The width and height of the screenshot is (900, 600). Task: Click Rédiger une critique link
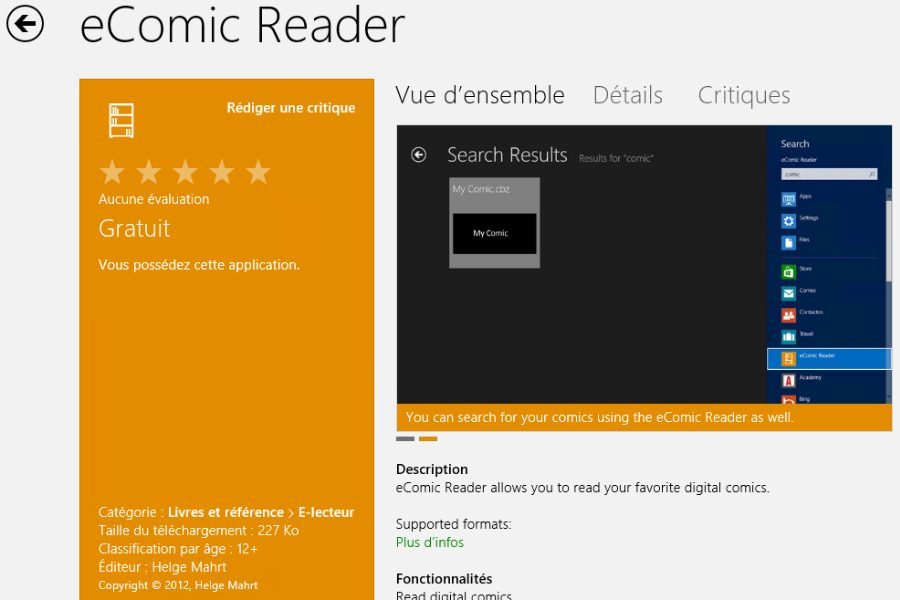(290, 108)
